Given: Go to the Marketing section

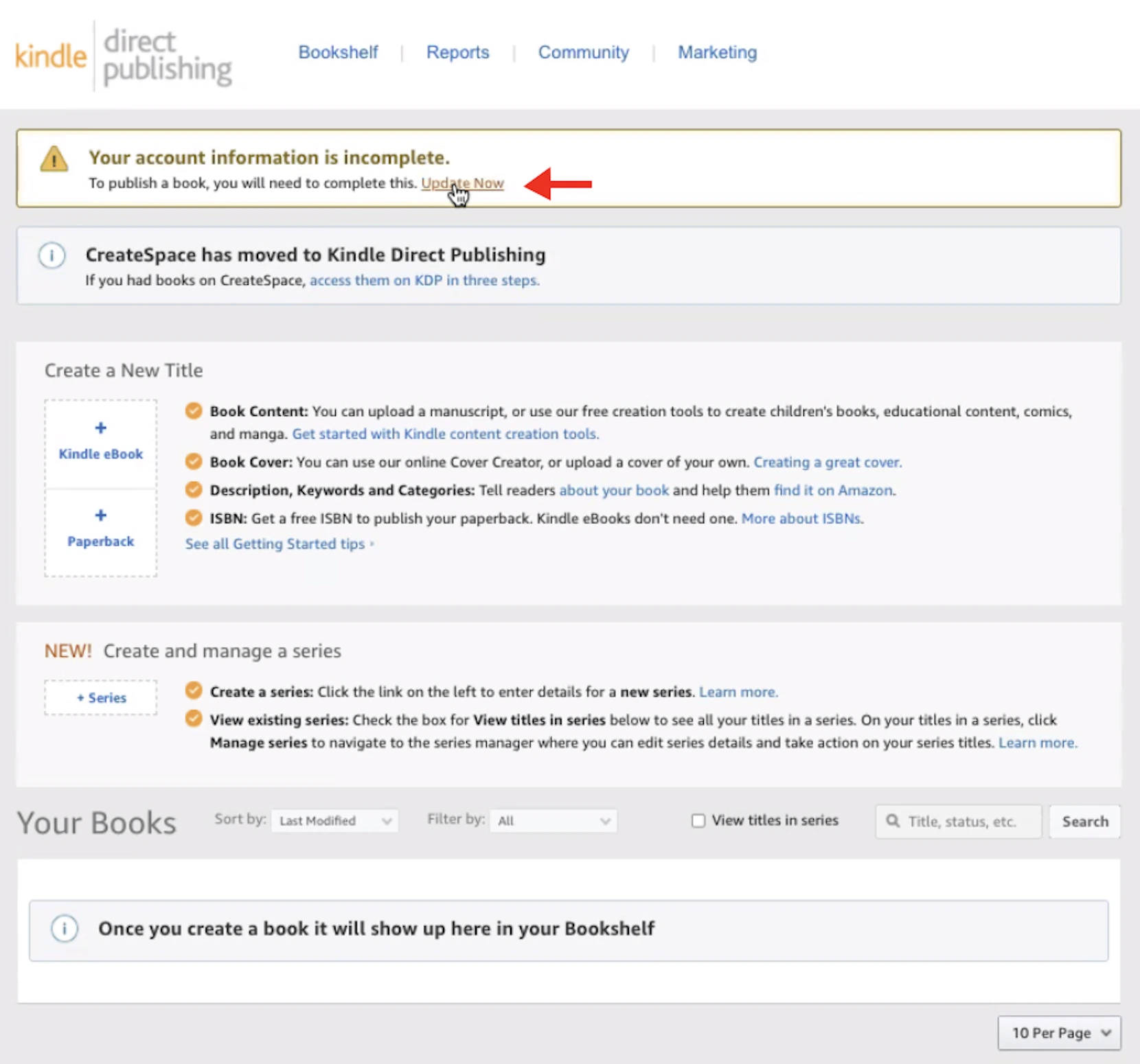Looking at the screenshot, I should tap(717, 53).
